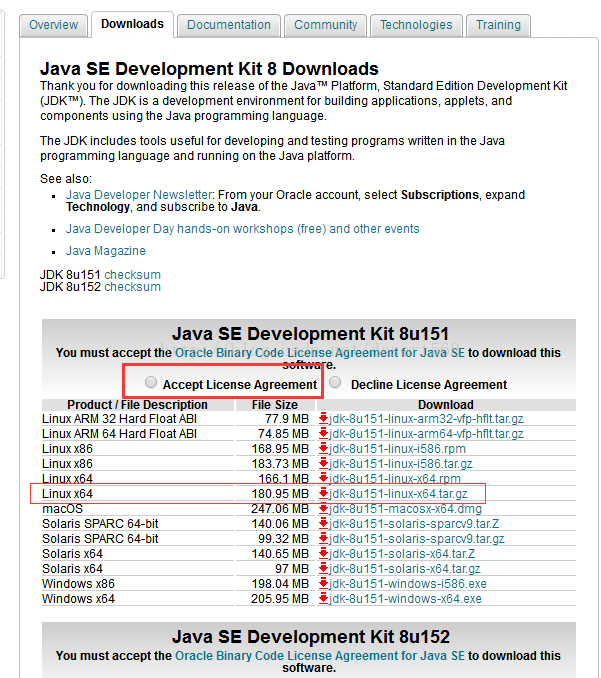Open 8u152 Oracle Binary Code License Agreement link

pyautogui.click(x=320, y=656)
